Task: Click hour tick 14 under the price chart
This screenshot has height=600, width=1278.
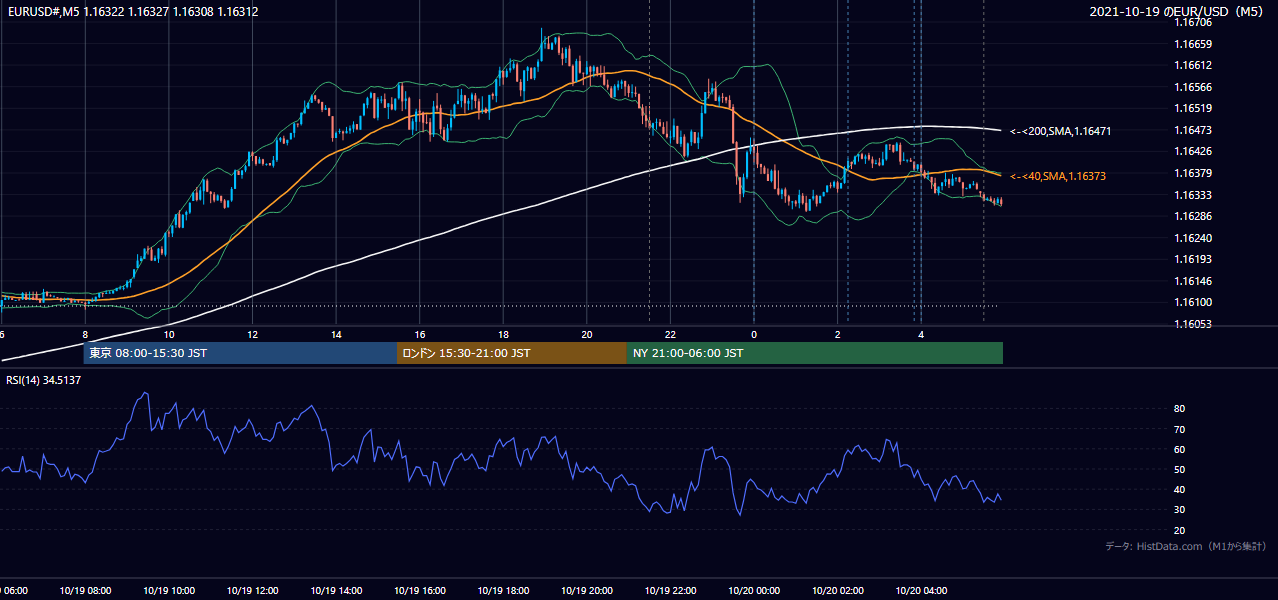Action: [x=336, y=334]
